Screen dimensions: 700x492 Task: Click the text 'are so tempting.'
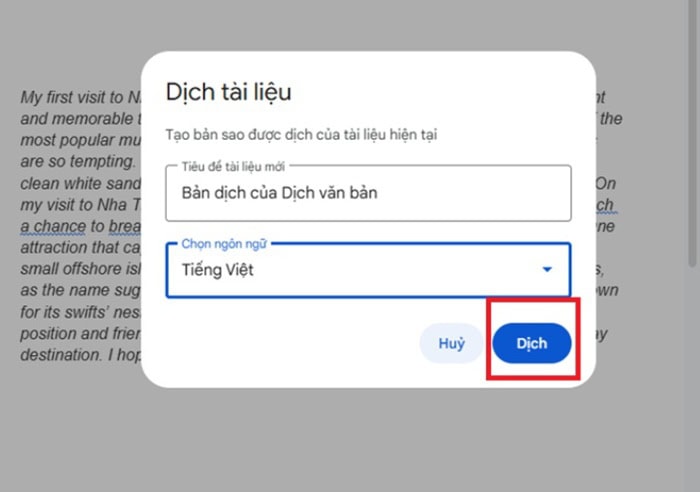pos(78,161)
